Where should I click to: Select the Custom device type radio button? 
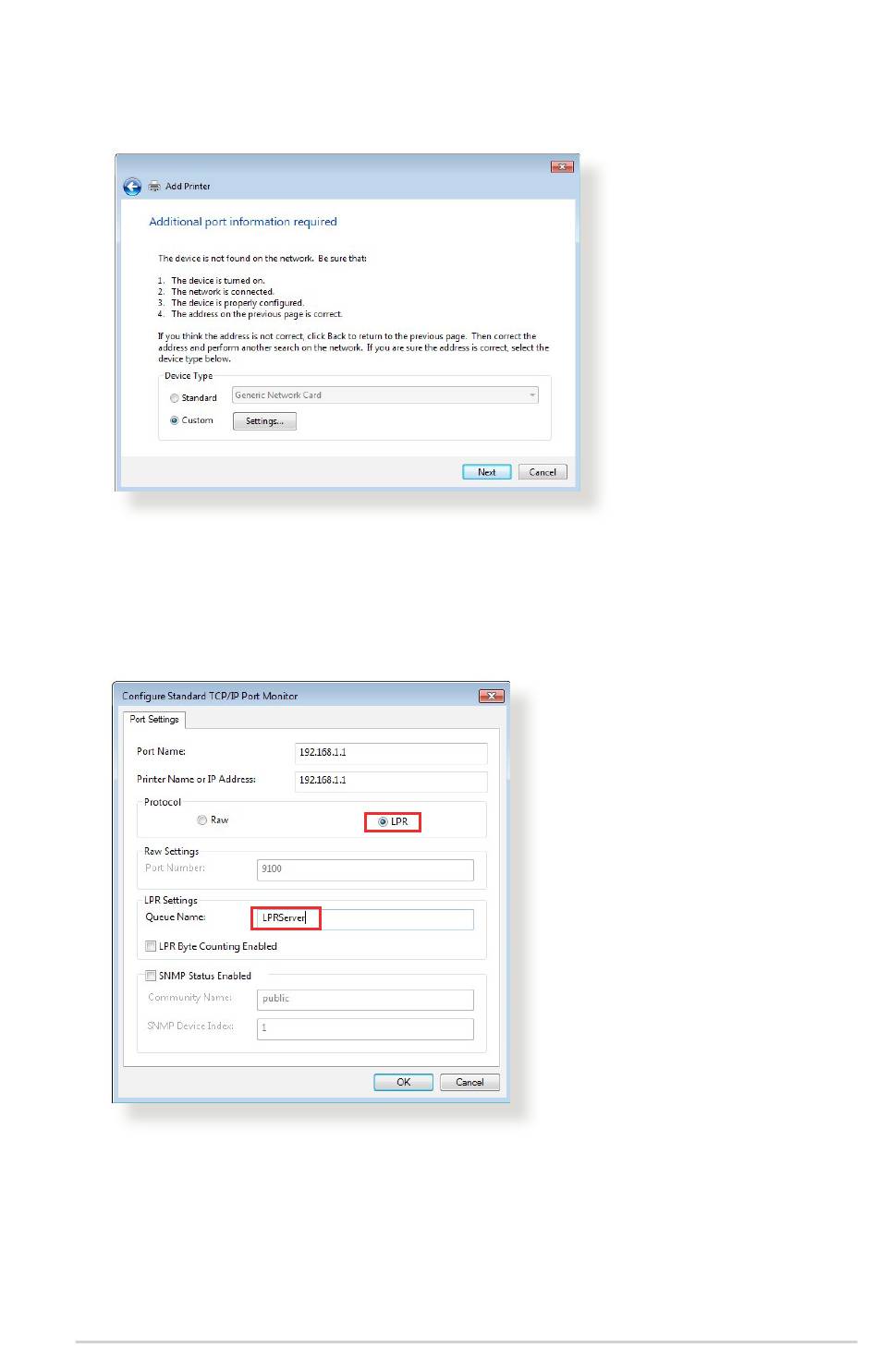174,420
